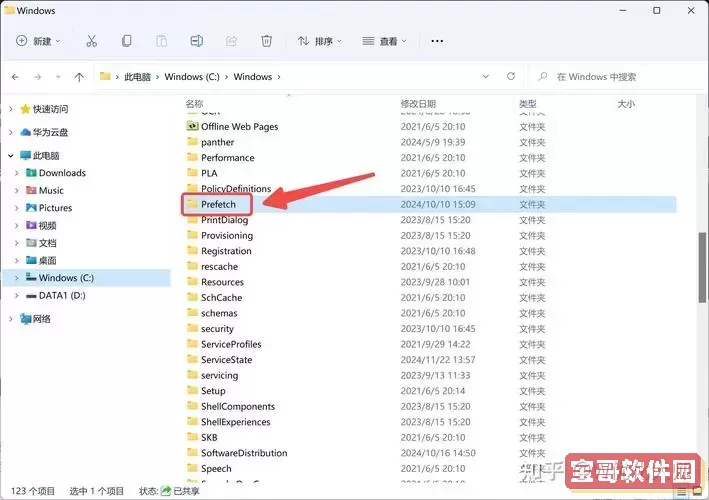Collapse the 此电脑 tree node
Image resolution: width=709 pixels, height=500 pixels.
click(x=10, y=156)
